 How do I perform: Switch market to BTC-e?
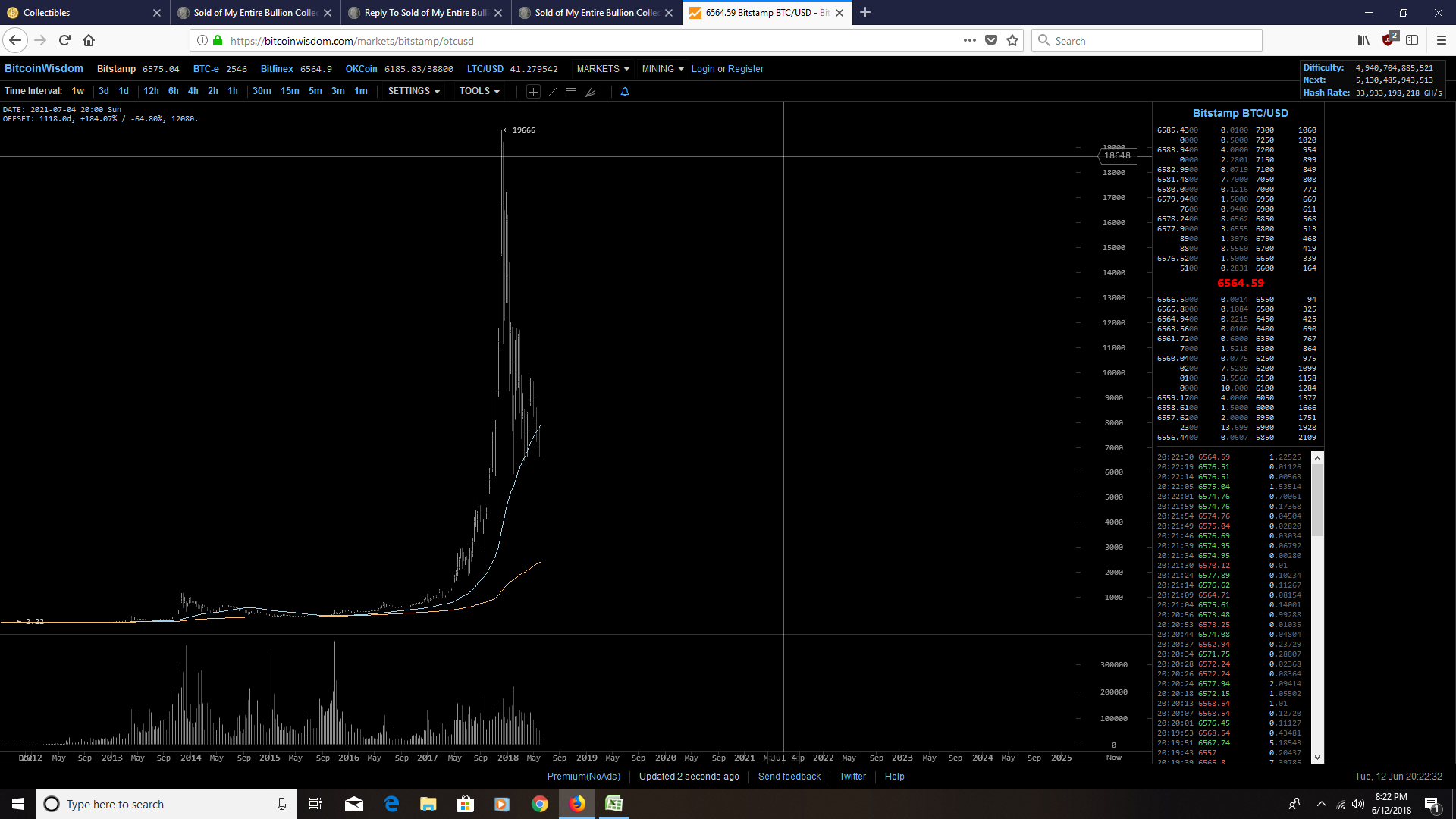pyautogui.click(x=206, y=69)
